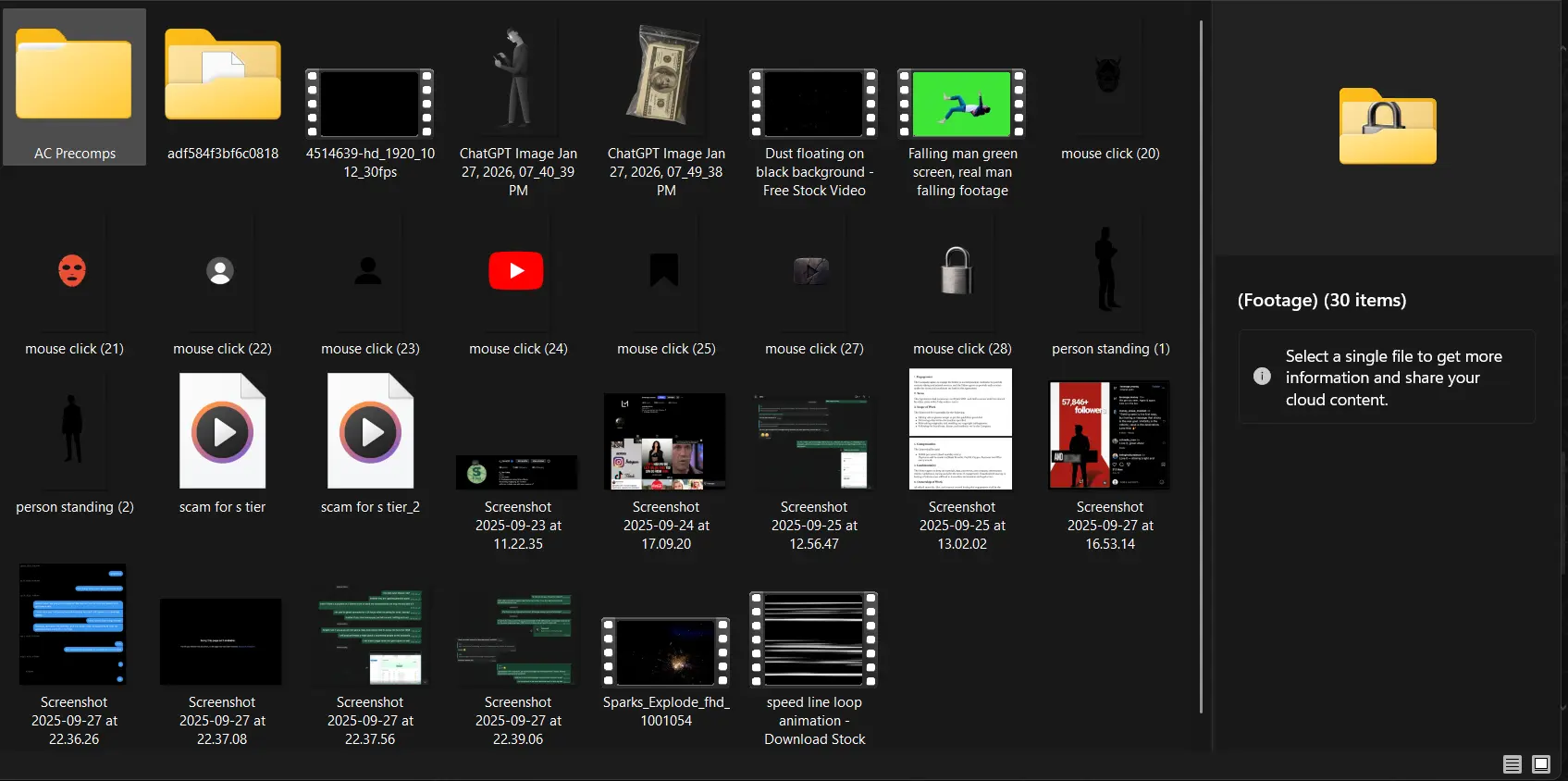
Task: Select the mouse click (28) padlock icon
Action: pos(957,271)
